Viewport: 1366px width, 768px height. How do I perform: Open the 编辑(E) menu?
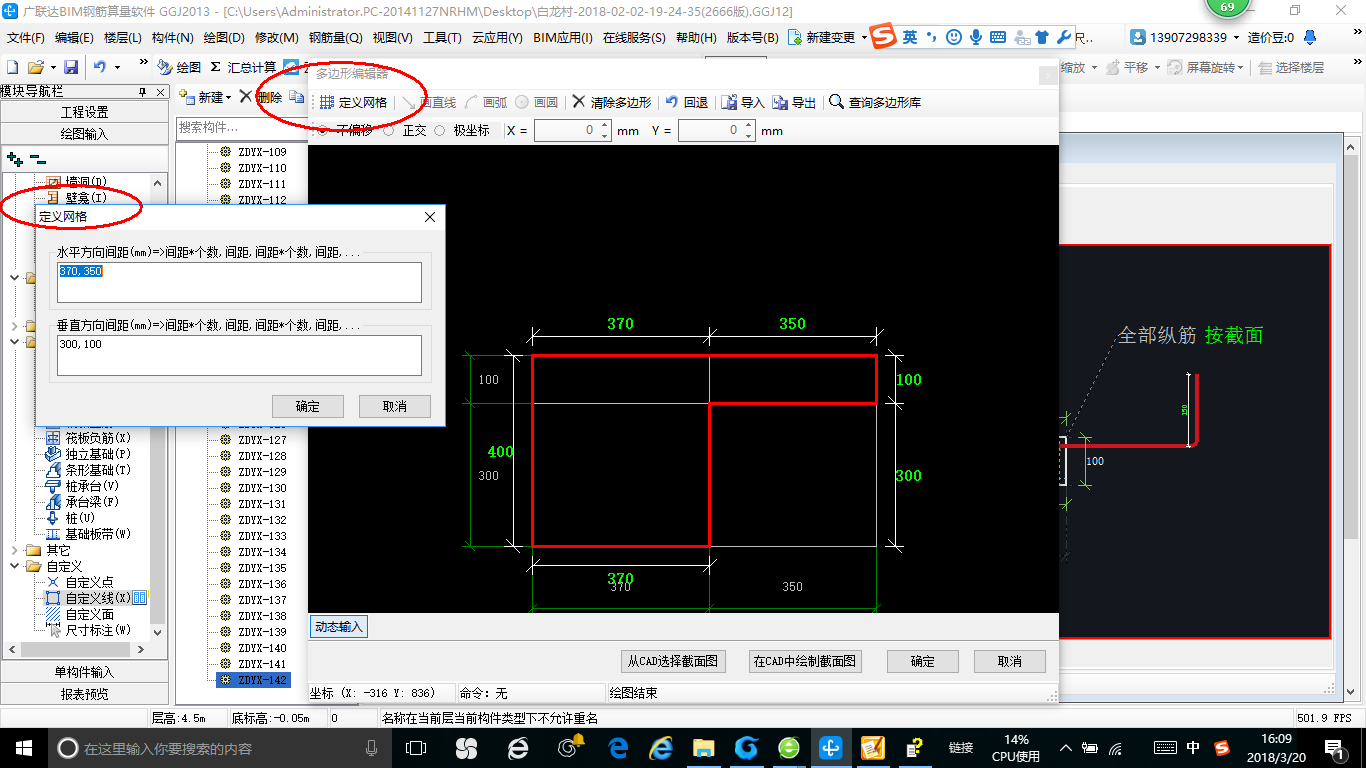point(74,37)
